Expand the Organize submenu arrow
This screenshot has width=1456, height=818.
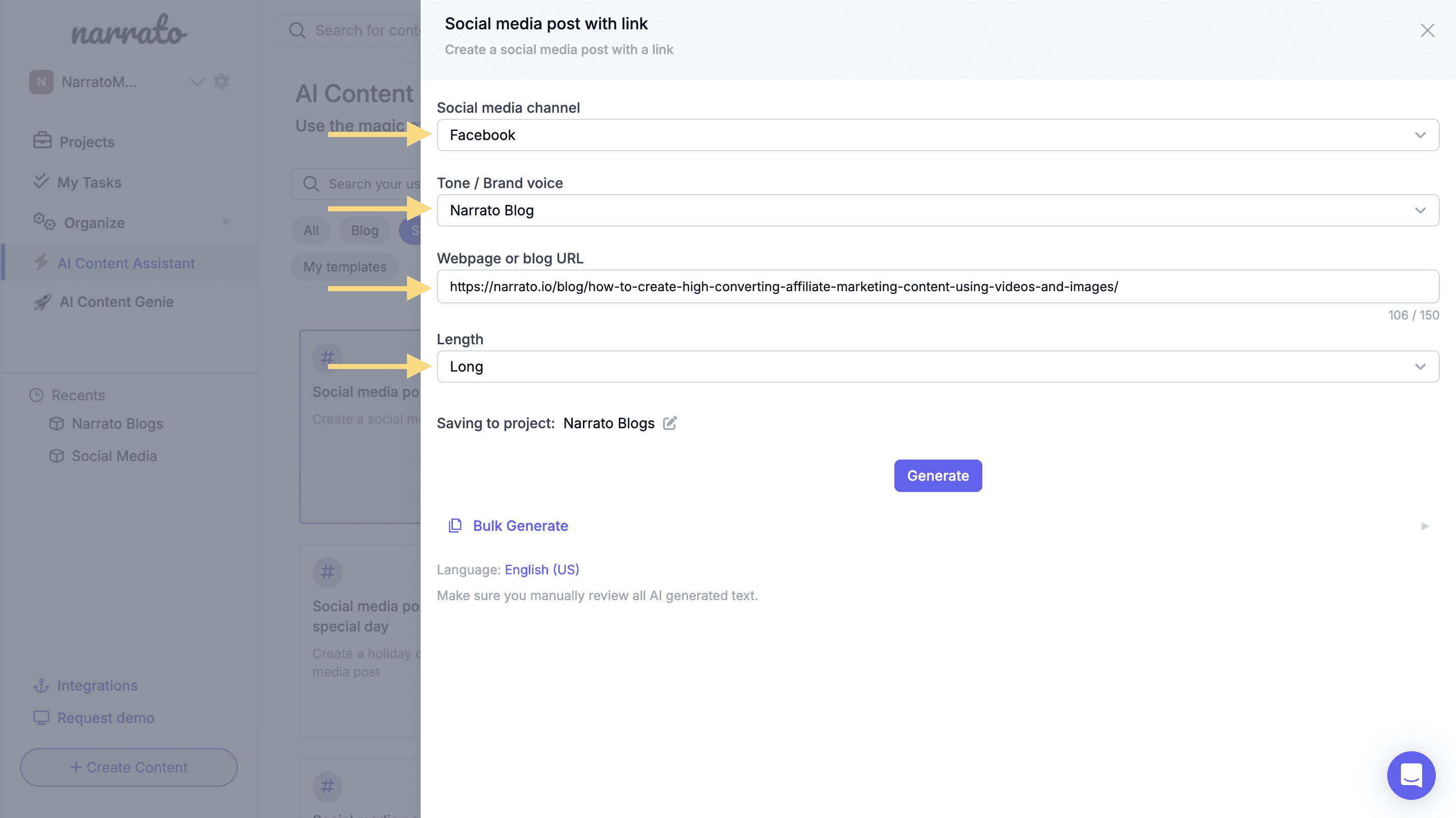tap(227, 221)
